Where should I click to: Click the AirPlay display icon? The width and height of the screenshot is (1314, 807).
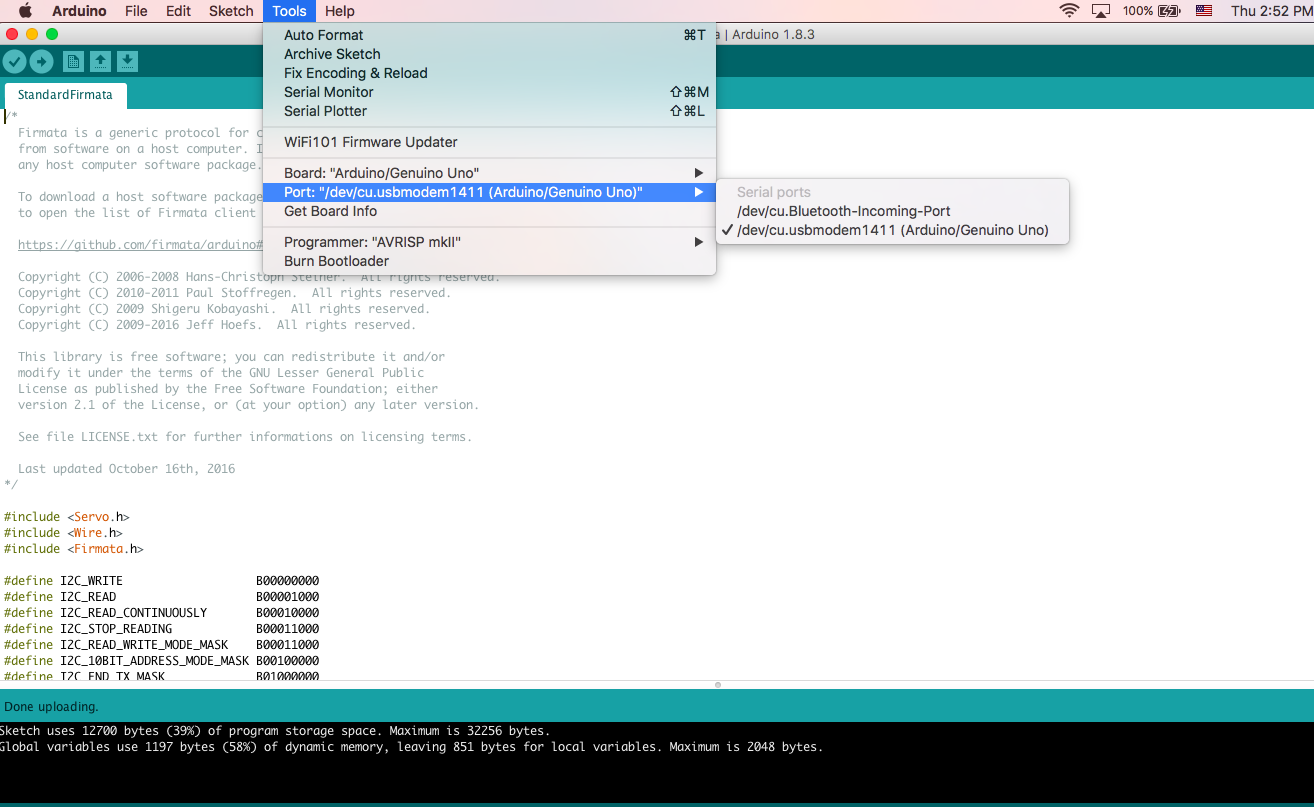pyautogui.click(x=1101, y=11)
